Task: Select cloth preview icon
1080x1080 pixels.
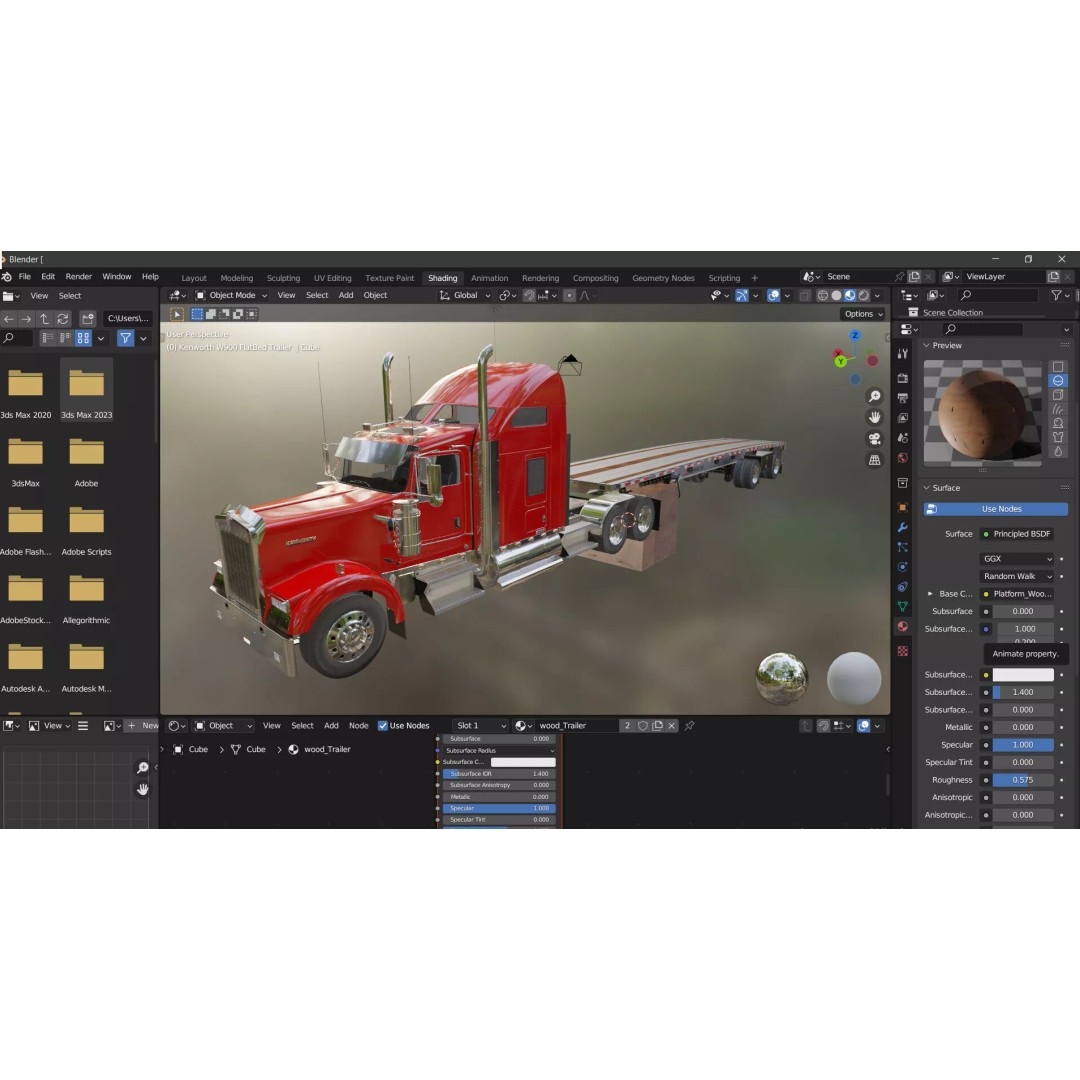Action: pos(1058,437)
